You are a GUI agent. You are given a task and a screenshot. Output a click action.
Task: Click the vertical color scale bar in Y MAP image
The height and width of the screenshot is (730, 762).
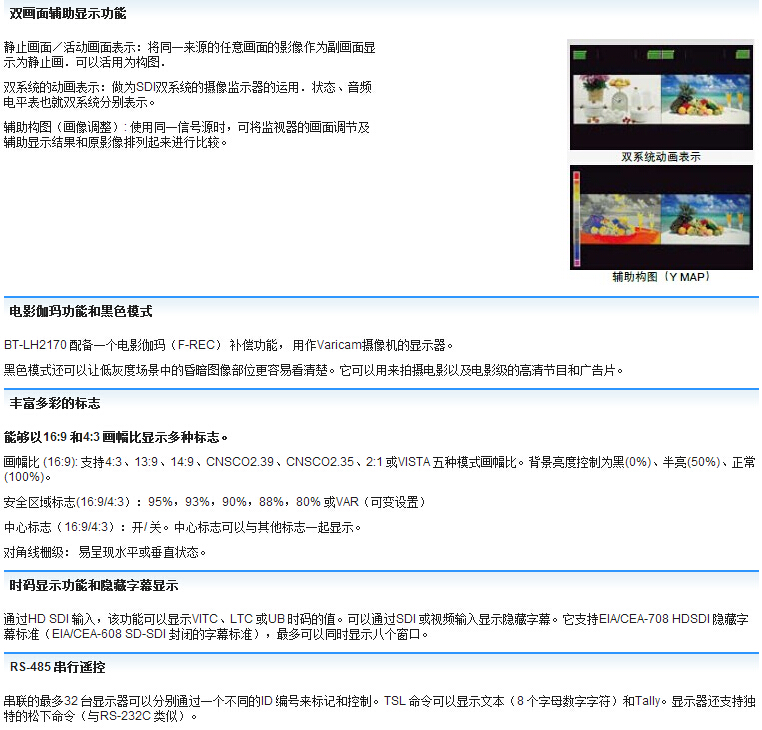click(x=576, y=218)
